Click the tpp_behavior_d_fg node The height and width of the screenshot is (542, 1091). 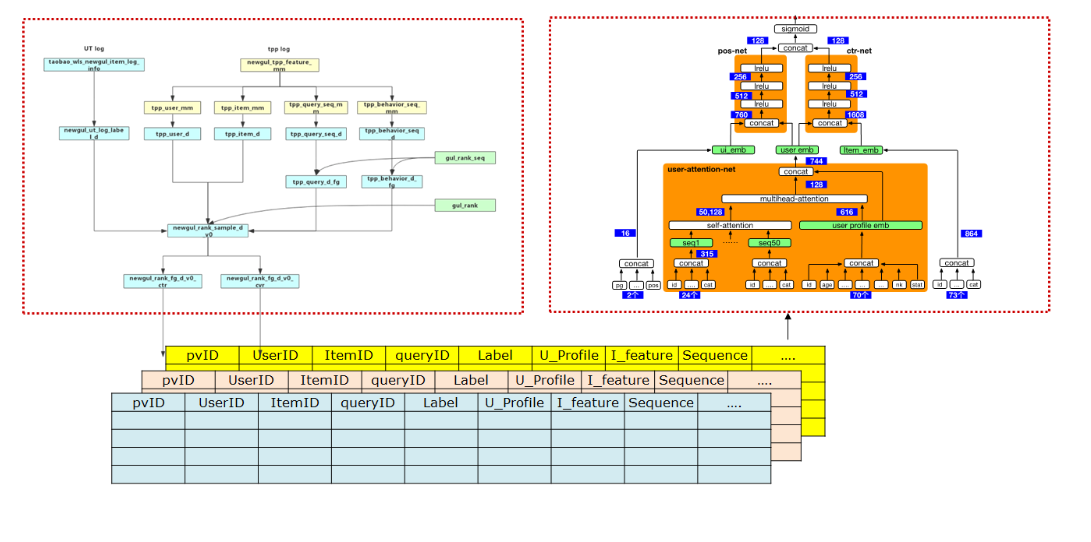(391, 182)
